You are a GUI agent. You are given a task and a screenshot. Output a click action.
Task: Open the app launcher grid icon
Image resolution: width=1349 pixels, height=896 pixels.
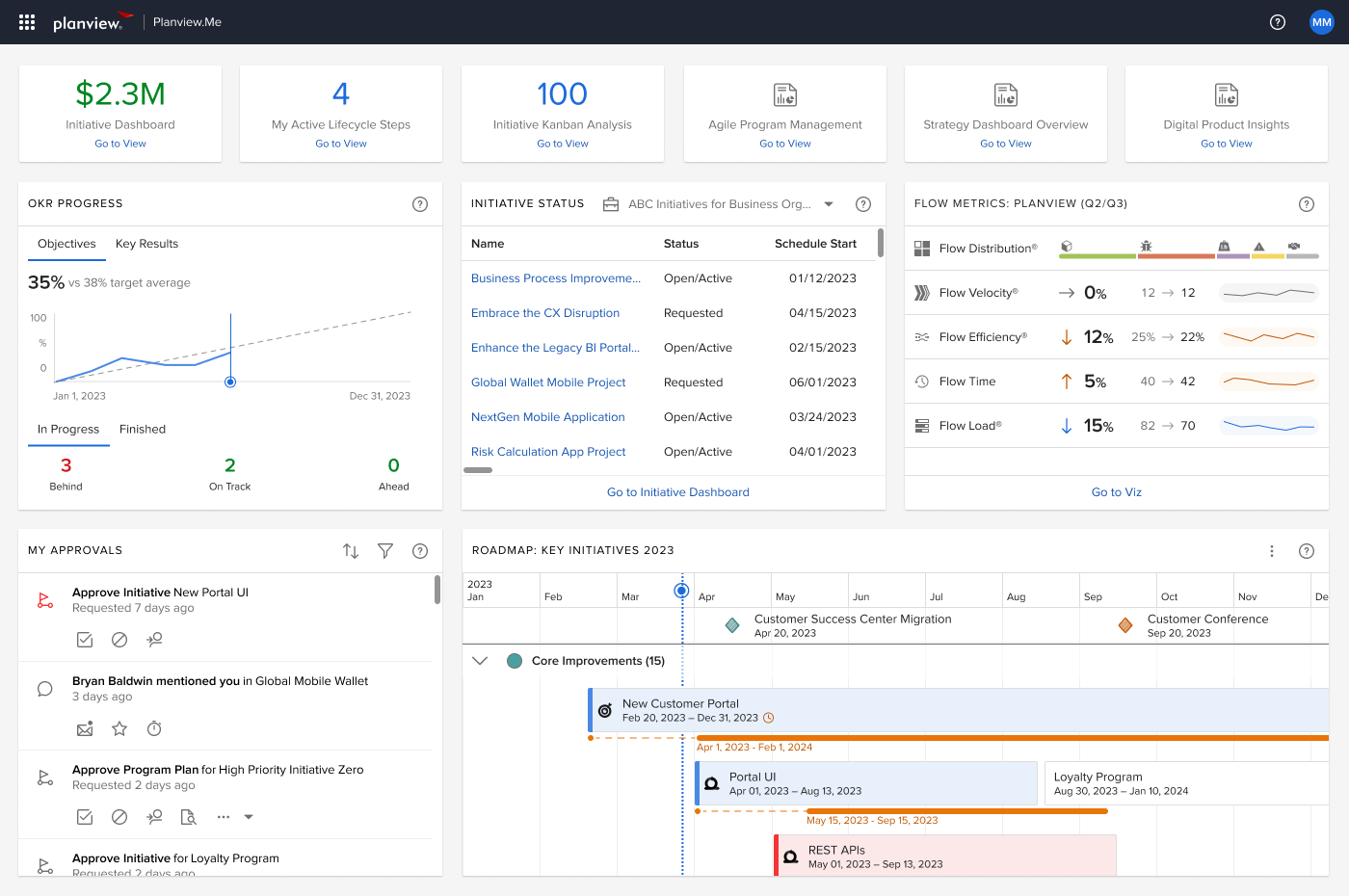click(x=27, y=22)
